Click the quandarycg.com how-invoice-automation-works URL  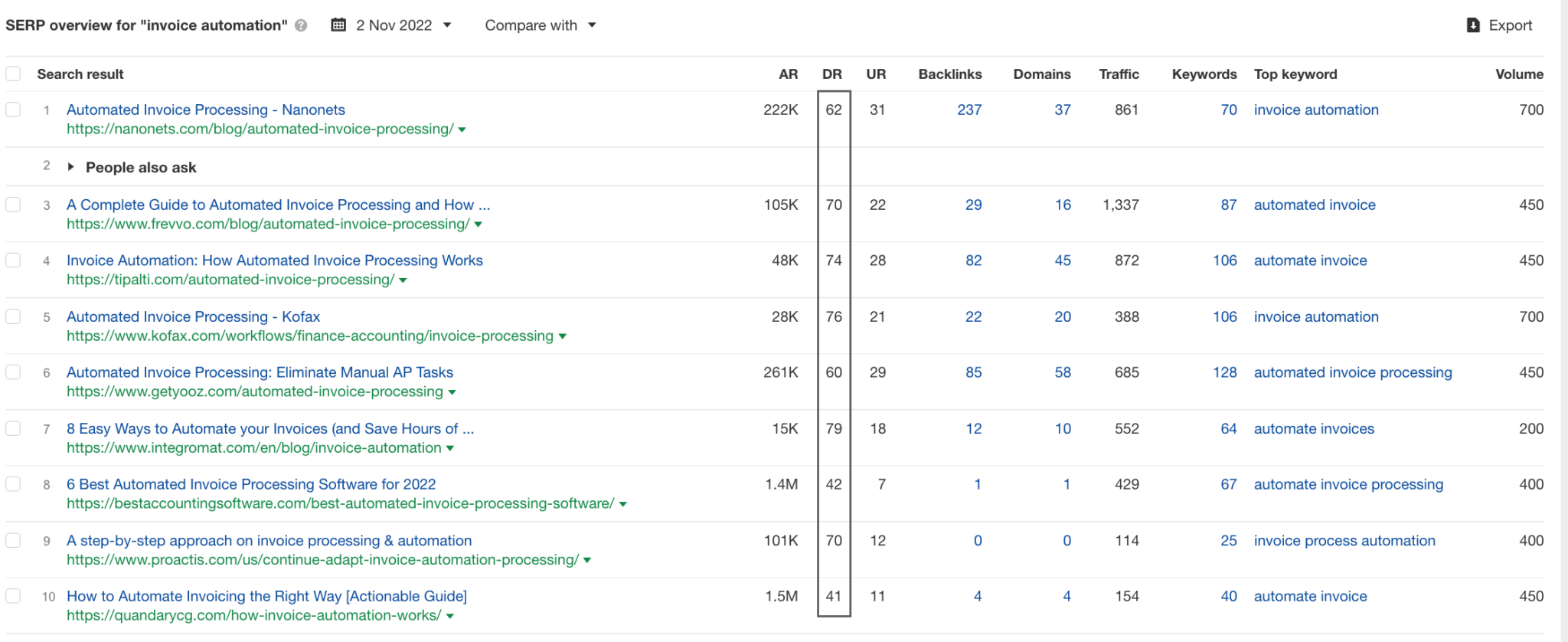(254, 616)
